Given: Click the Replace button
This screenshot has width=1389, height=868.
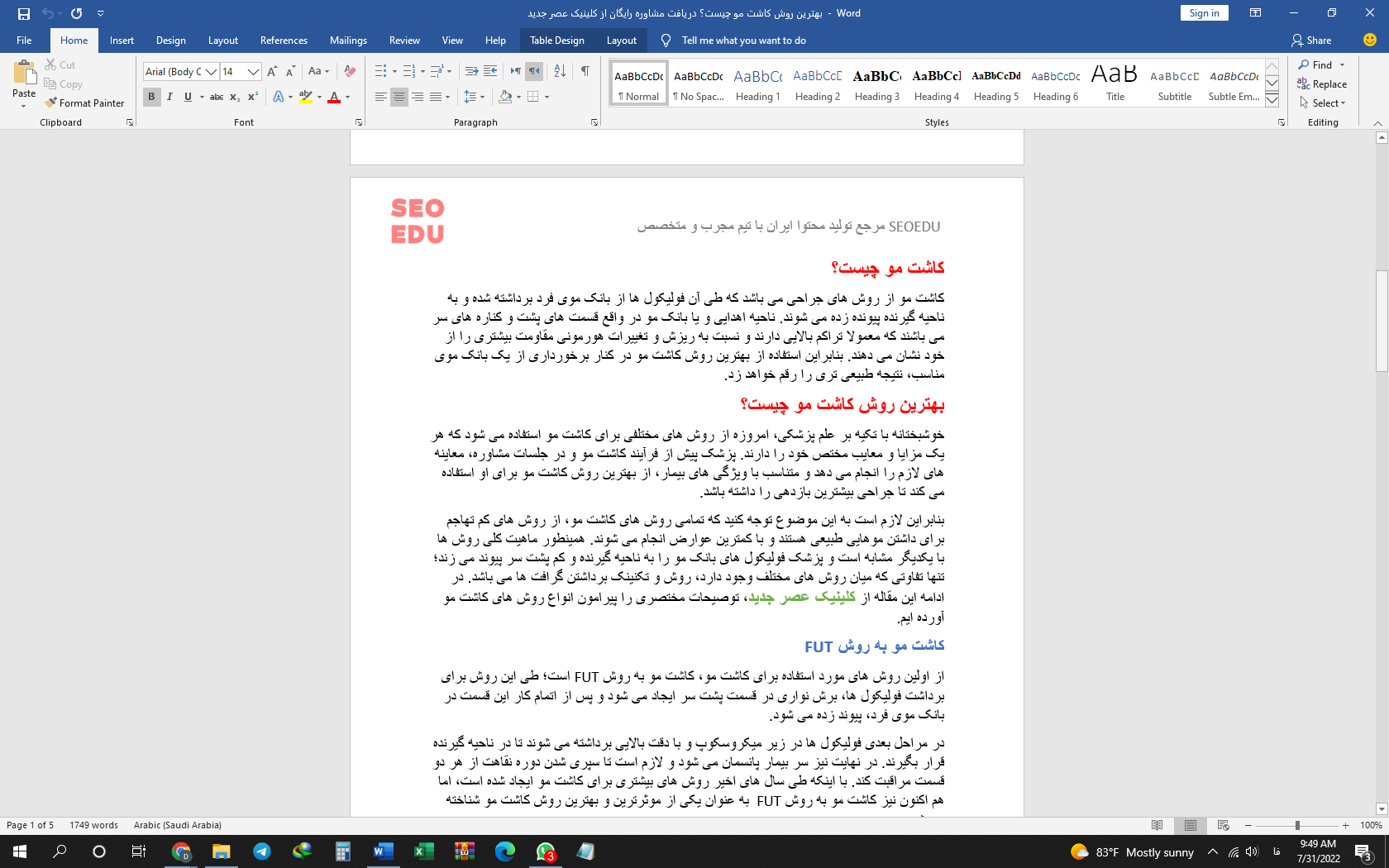Looking at the screenshot, I should 1322,84.
